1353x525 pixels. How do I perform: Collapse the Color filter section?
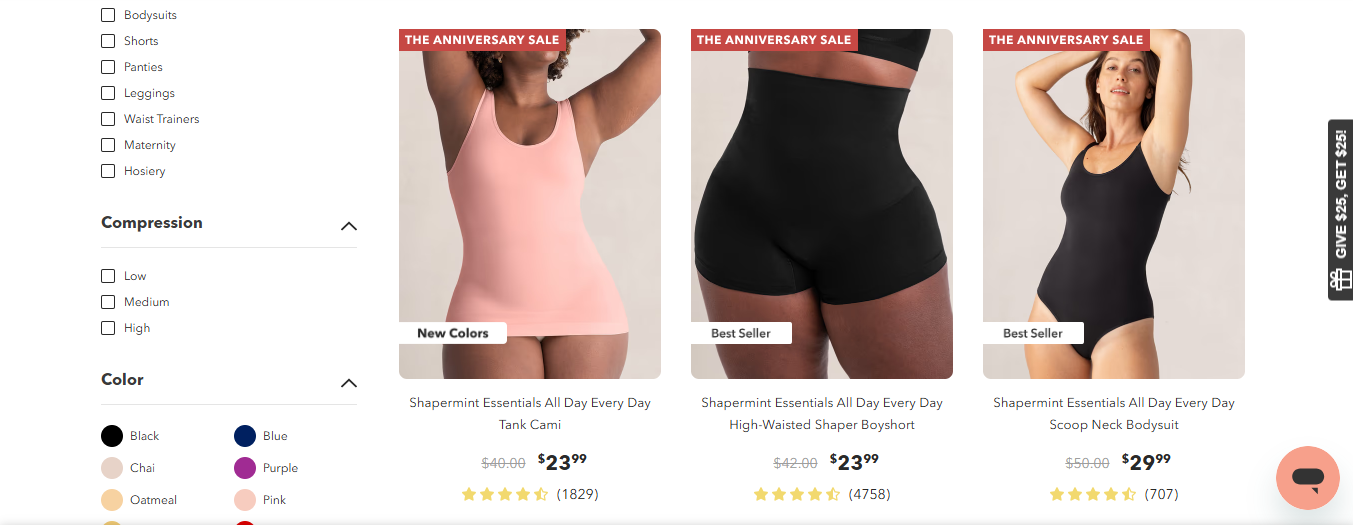coord(348,383)
